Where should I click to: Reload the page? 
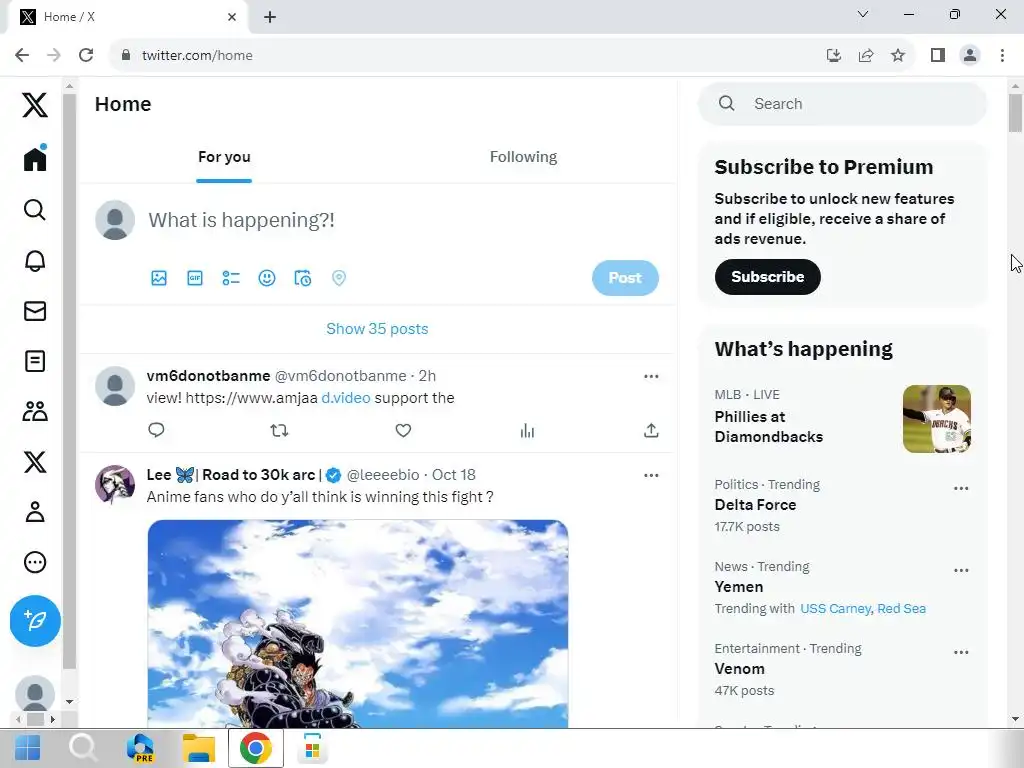coord(86,56)
